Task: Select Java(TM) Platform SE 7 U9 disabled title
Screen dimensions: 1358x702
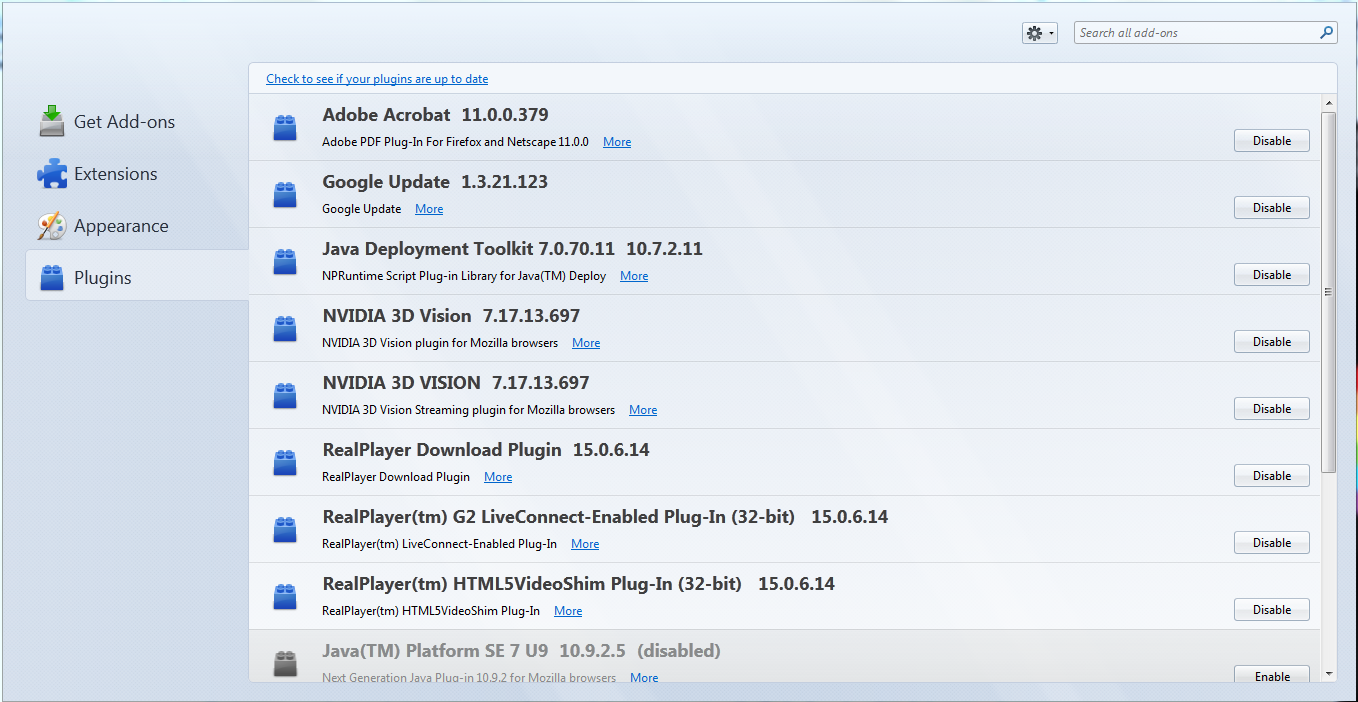Action: [x=521, y=651]
